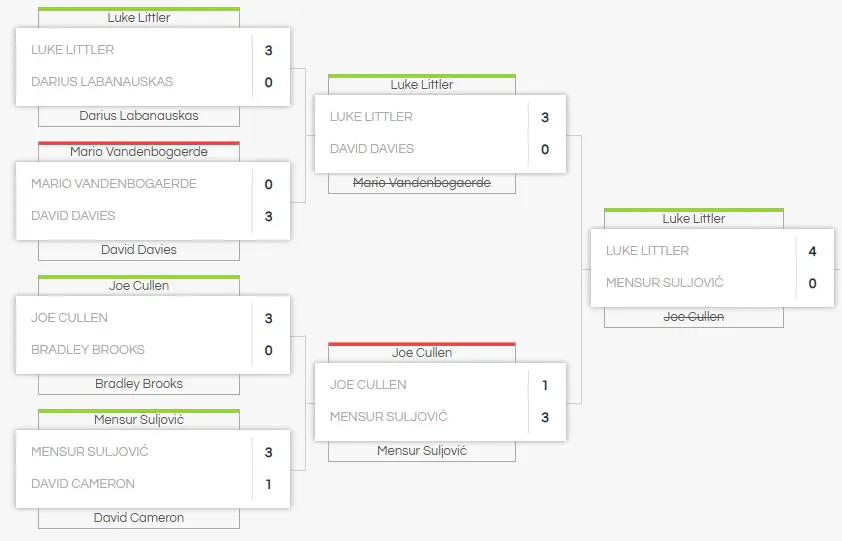842x541 pixels.
Task: Click the crossed-out "Joe Cullen" label under final
Action: pos(694,317)
